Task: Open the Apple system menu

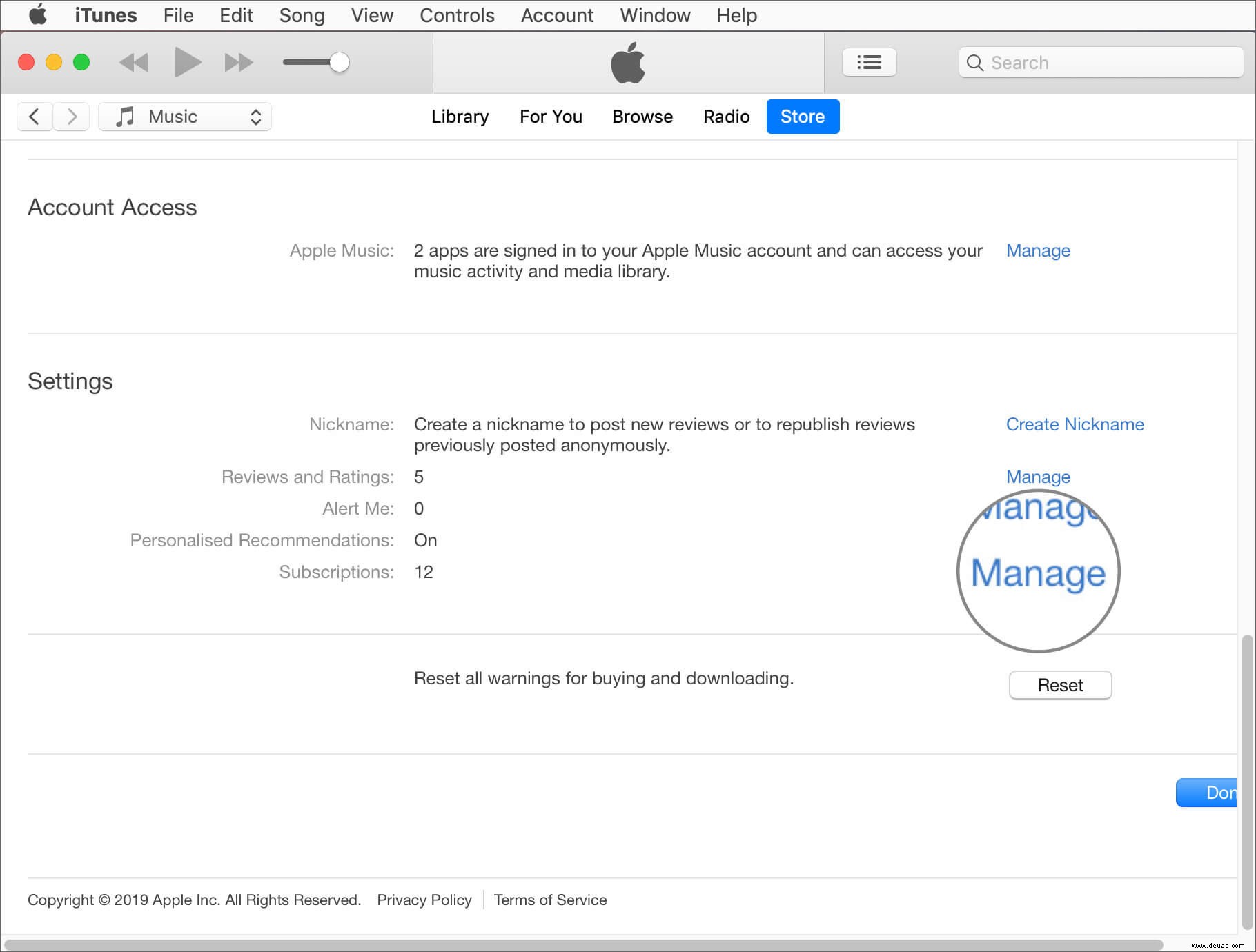Action: [x=37, y=14]
